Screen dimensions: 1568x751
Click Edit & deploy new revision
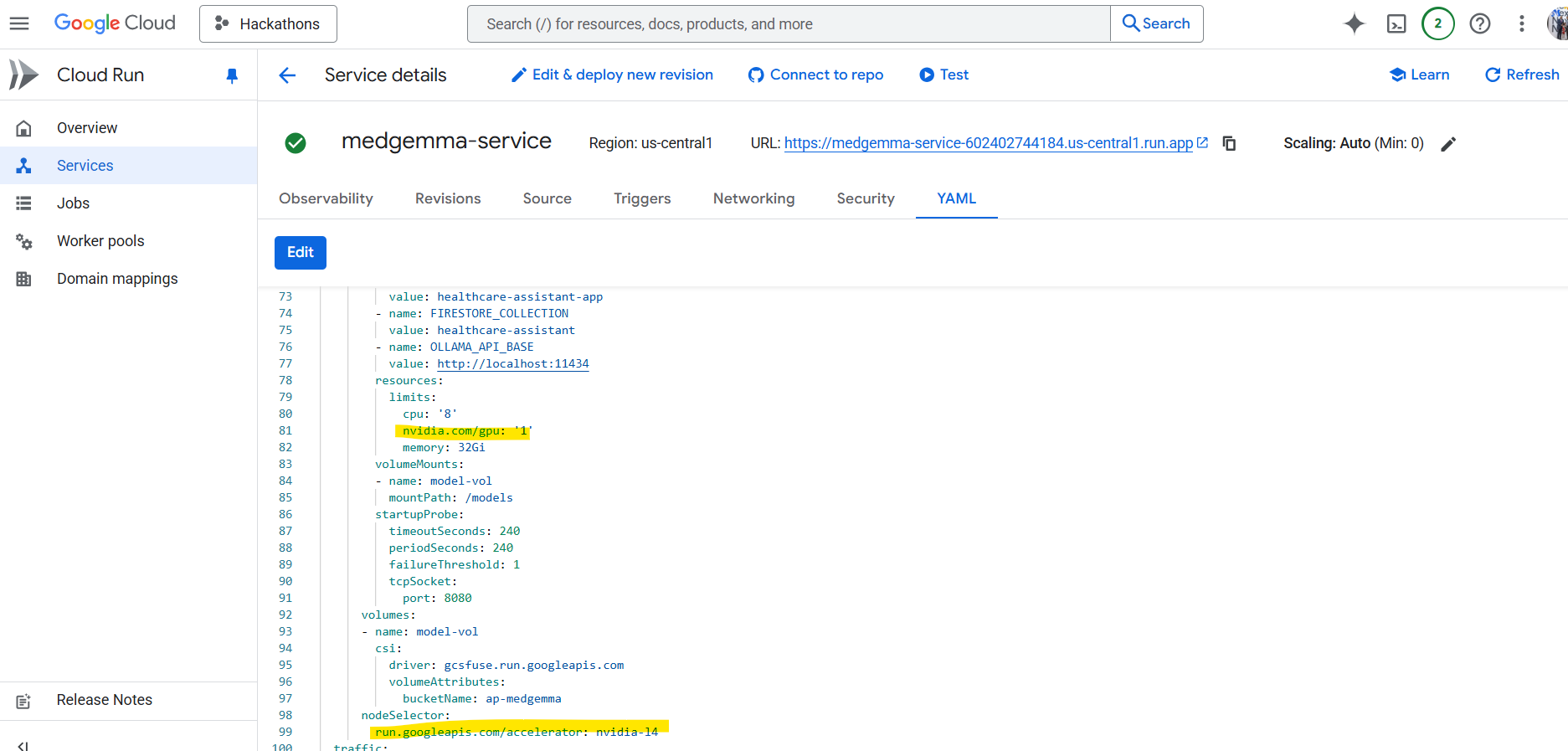pyautogui.click(x=612, y=75)
